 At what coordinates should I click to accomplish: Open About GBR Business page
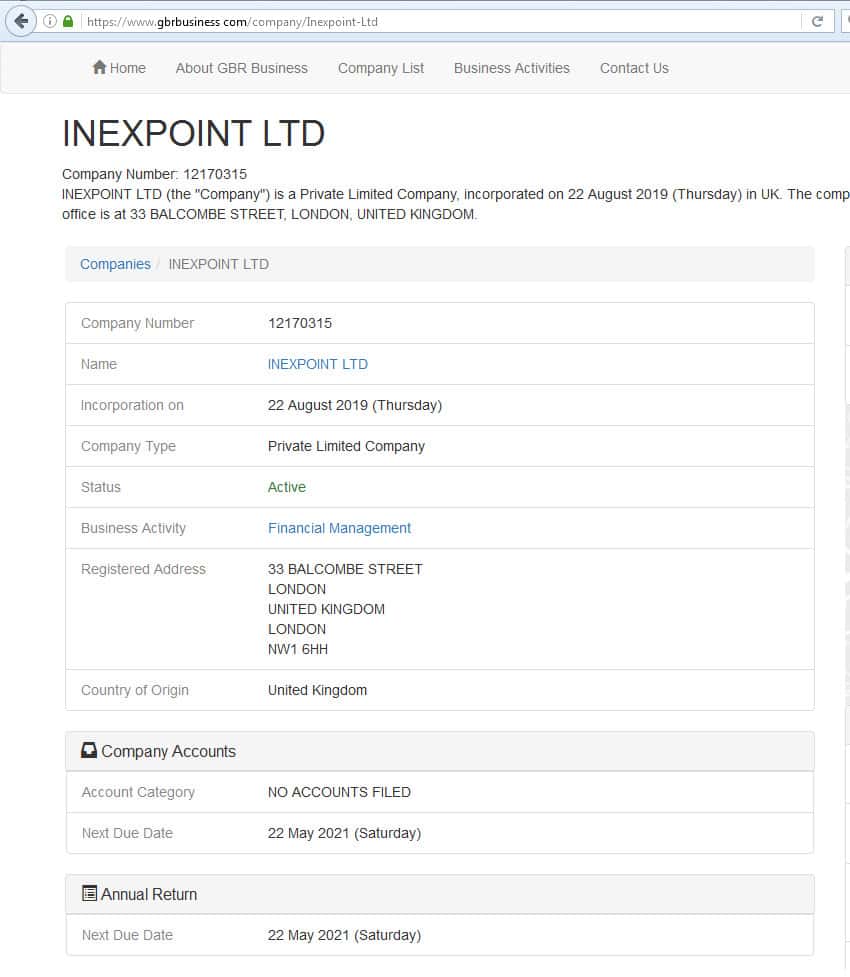pos(241,68)
